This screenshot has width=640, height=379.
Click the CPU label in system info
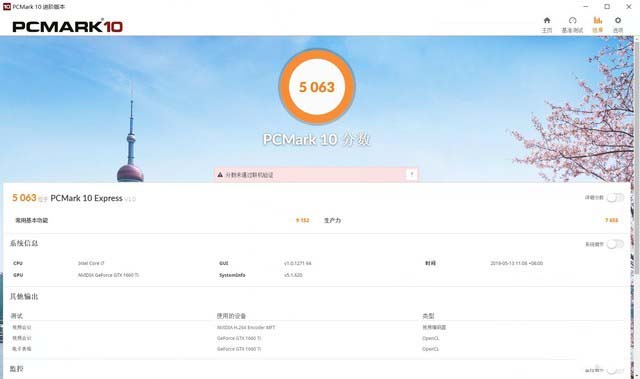click(x=18, y=263)
